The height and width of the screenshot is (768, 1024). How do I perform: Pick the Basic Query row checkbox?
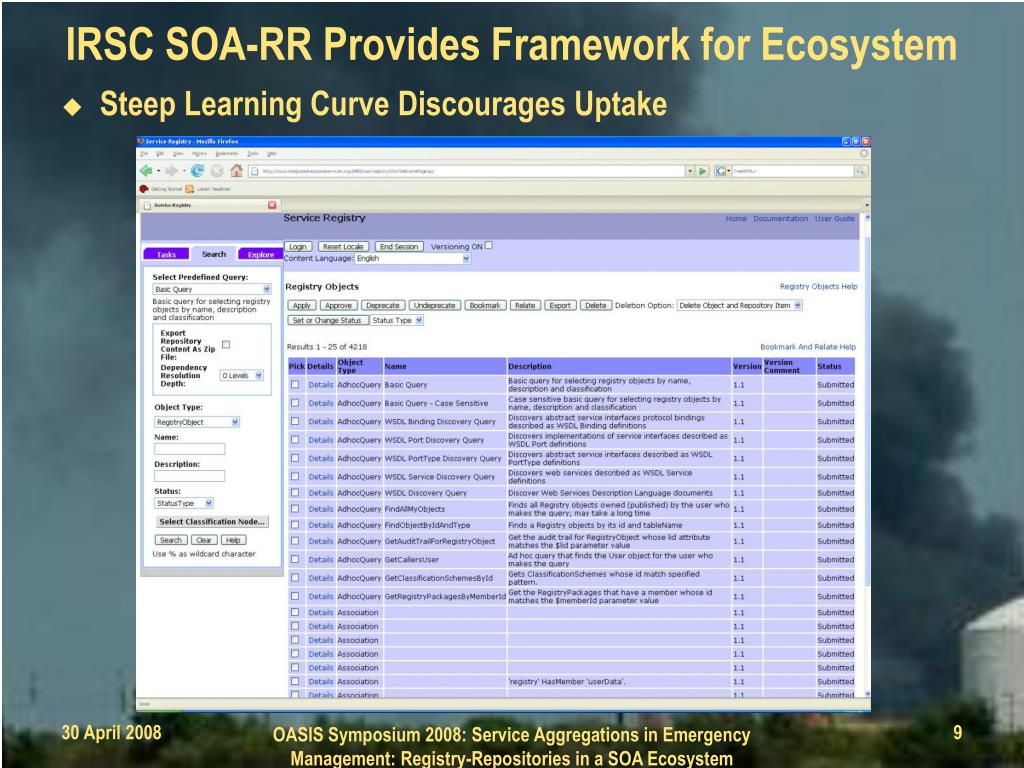(x=295, y=385)
